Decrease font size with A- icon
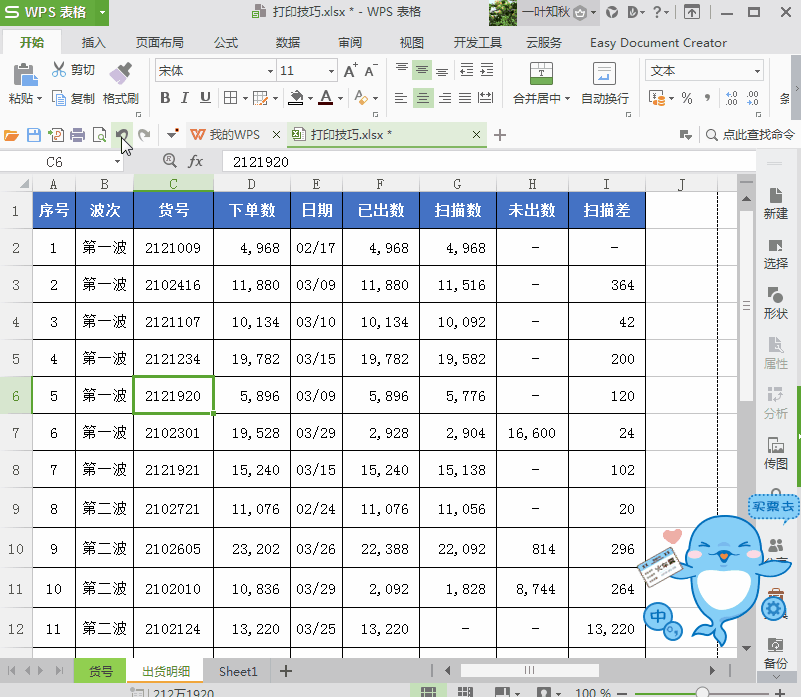 [371, 71]
